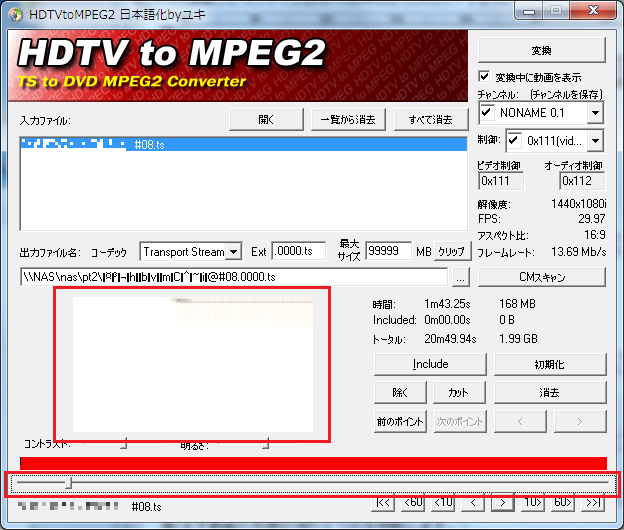The image size is (624, 530).
Task: Skip forward 60 with the 60> button
Action: pyautogui.click(x=562, y=503)
